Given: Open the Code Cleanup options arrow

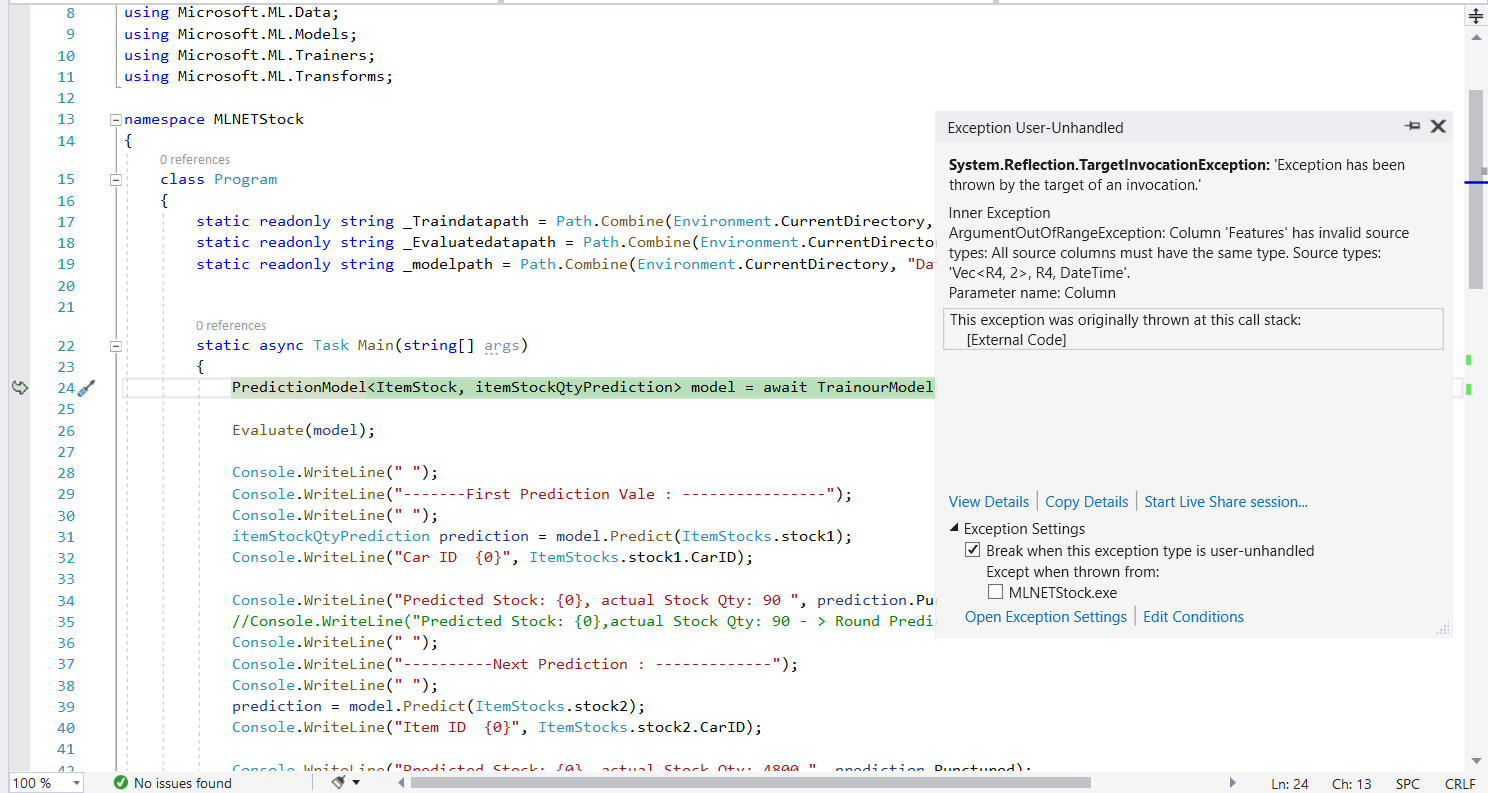Looking at the screenshot, I should [357, 782].
